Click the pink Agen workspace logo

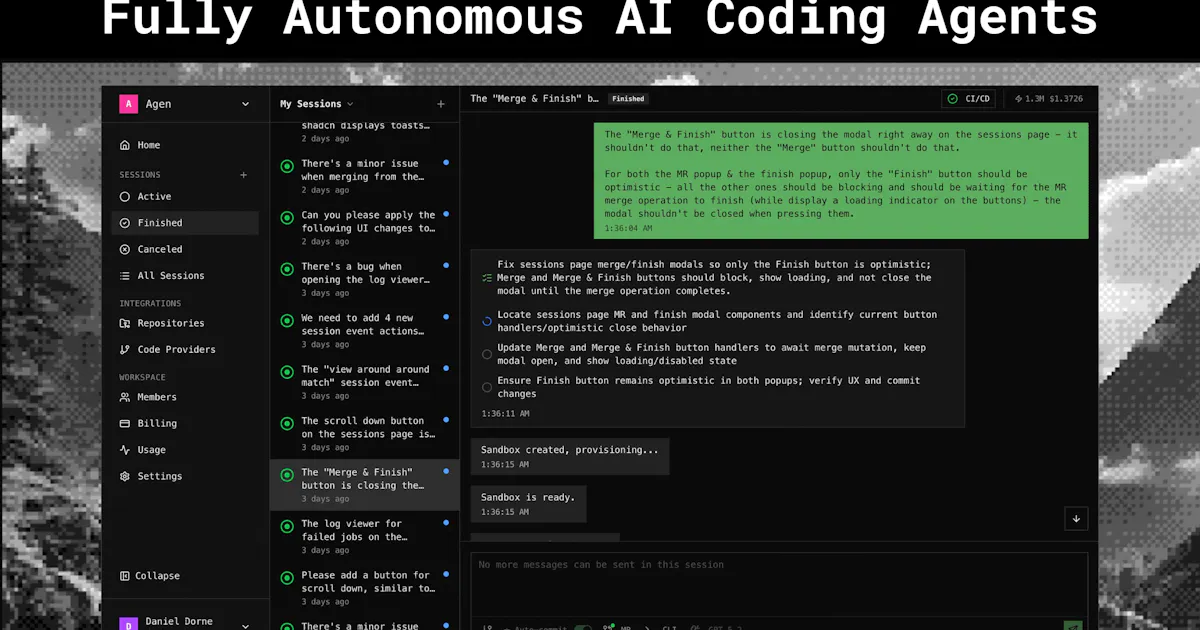(128, 104)
